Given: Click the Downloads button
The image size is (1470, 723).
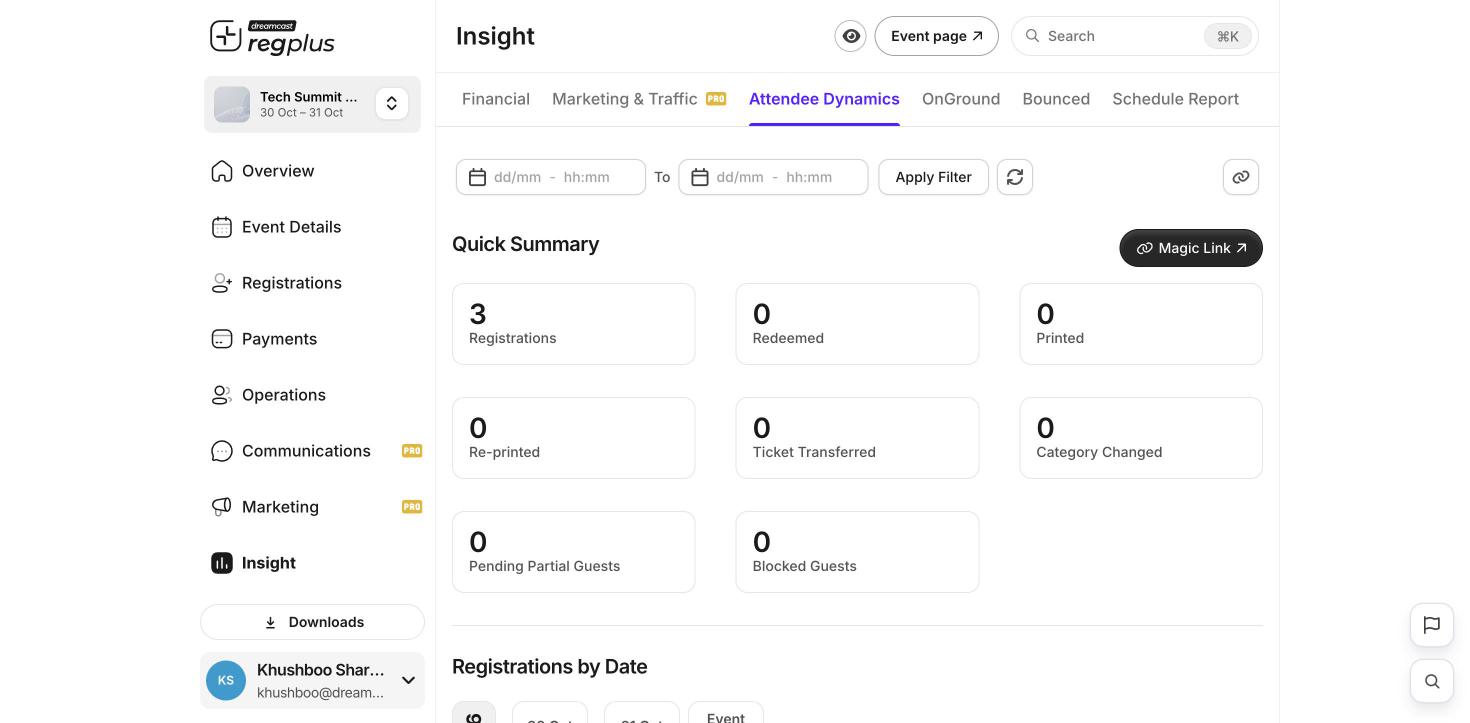Looking at the screenshot, I should click(312, 622).
